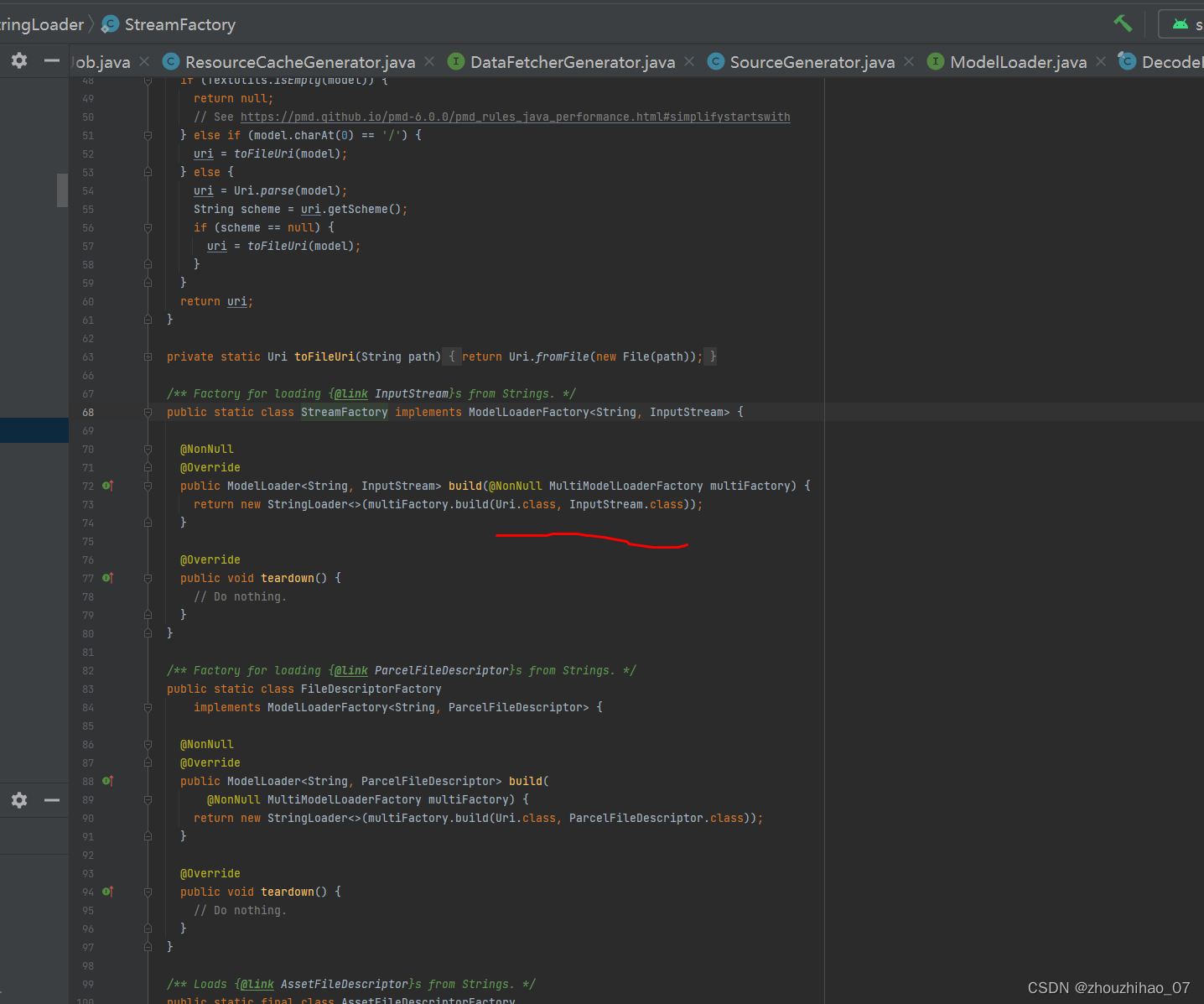Switch to the DataFetcherGenerator.java tab
The height and width of the screenshot is (1004, 1204).
point(573,62)
